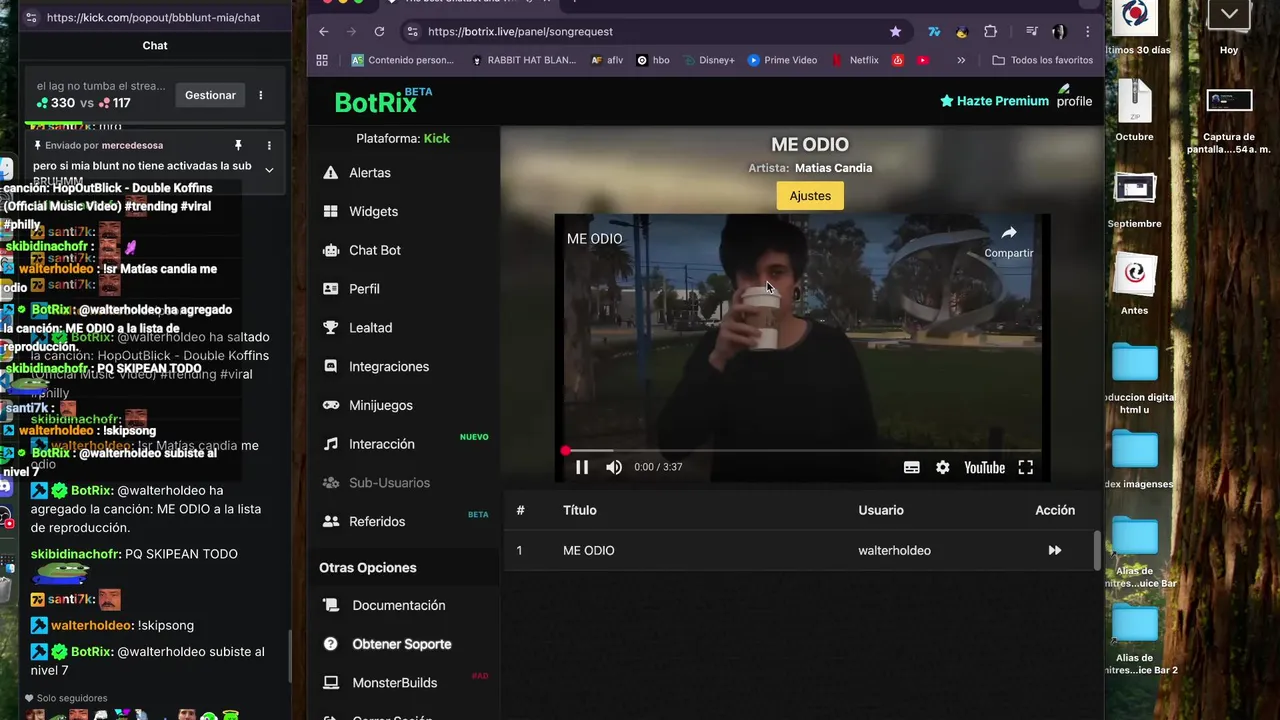Click Gestionar in Kick chat
Image resolution: width=1280 pixels, height=720 pixels.
coord(210,95)
